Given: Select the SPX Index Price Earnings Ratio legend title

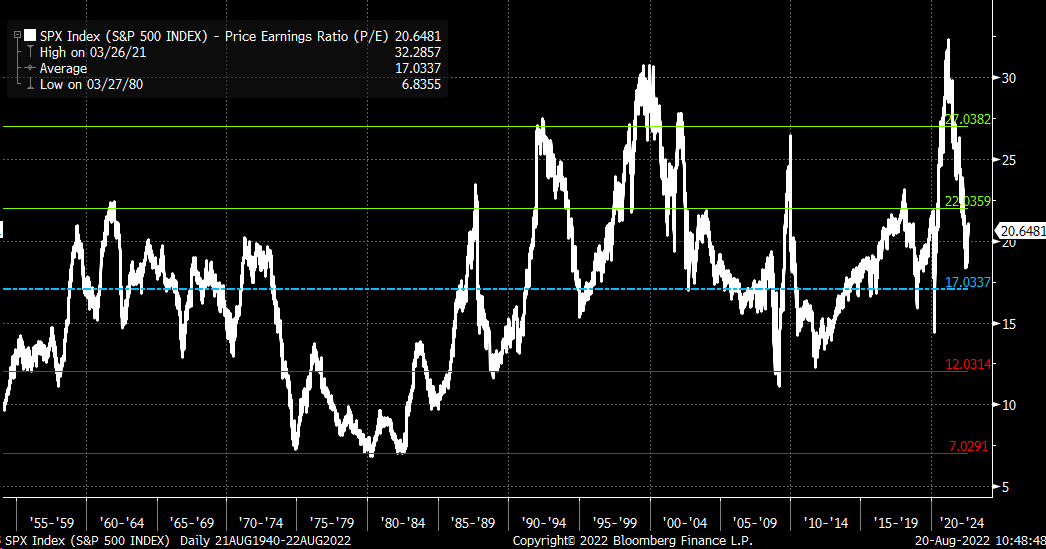Looking at the screenshot, I should (215, 36).
